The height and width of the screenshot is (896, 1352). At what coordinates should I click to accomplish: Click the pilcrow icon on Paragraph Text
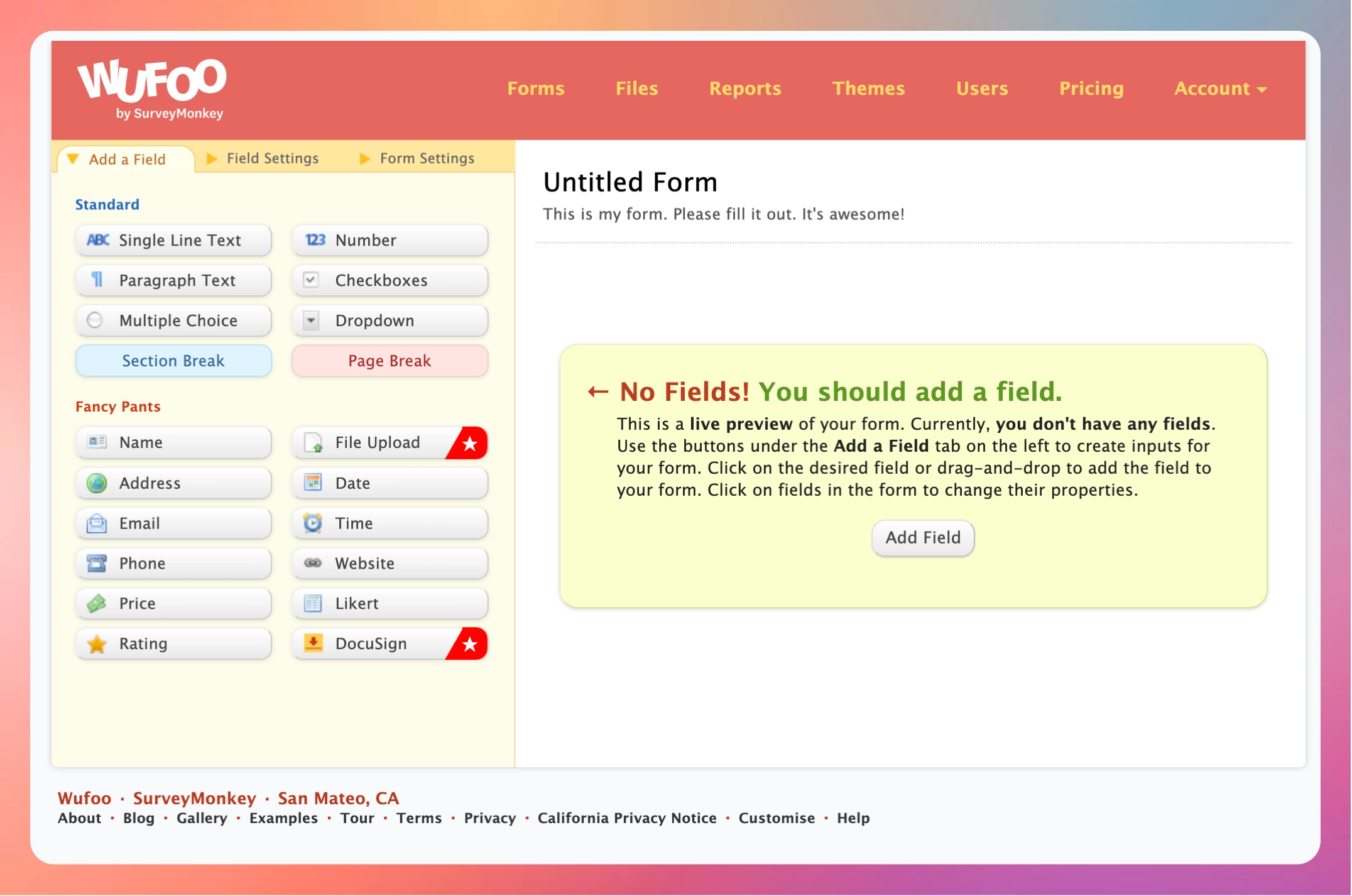tap(97, 280)
